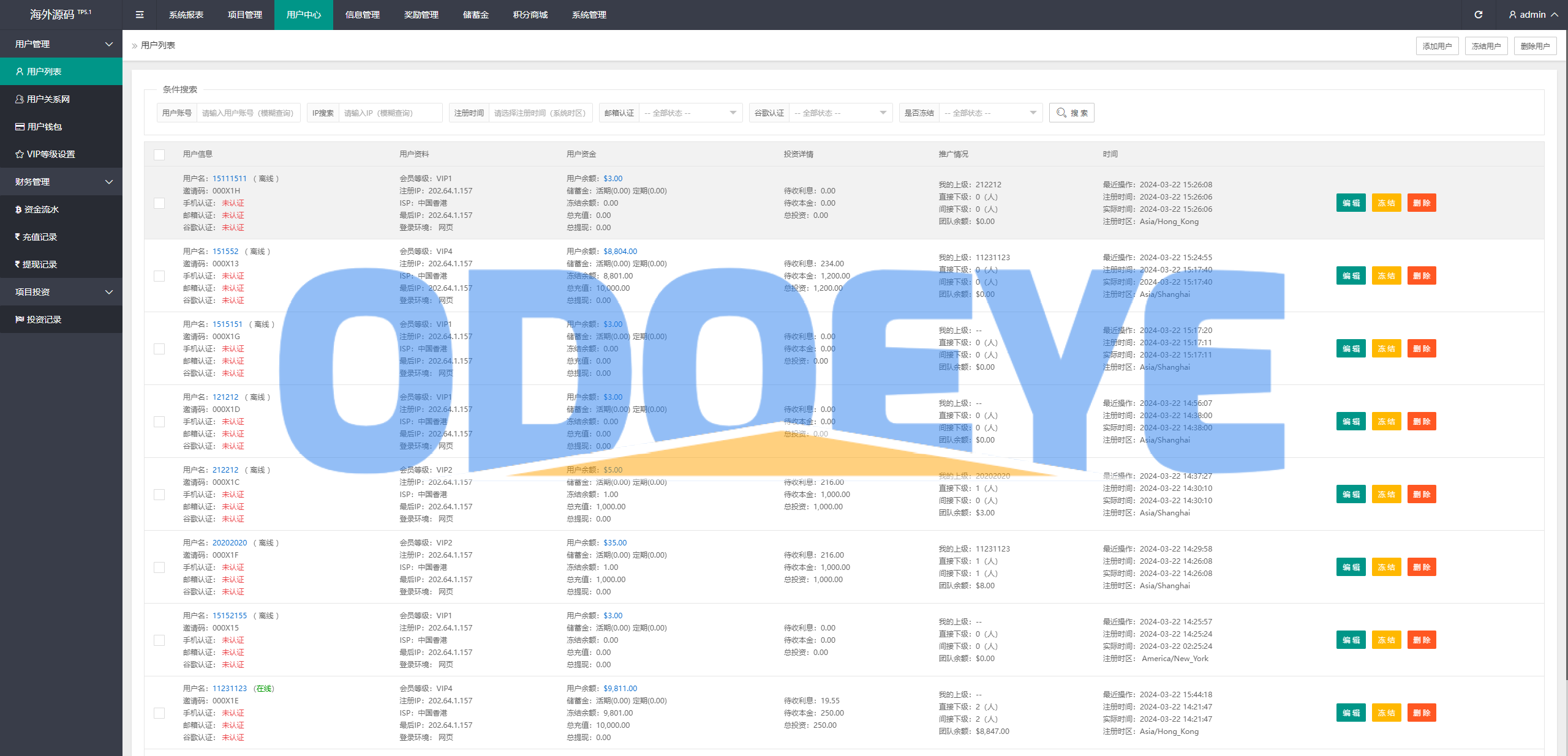Viewport: 1568px width, 756px height.
Task: Click the 添加用户 button
Action: coord(1437,46)
